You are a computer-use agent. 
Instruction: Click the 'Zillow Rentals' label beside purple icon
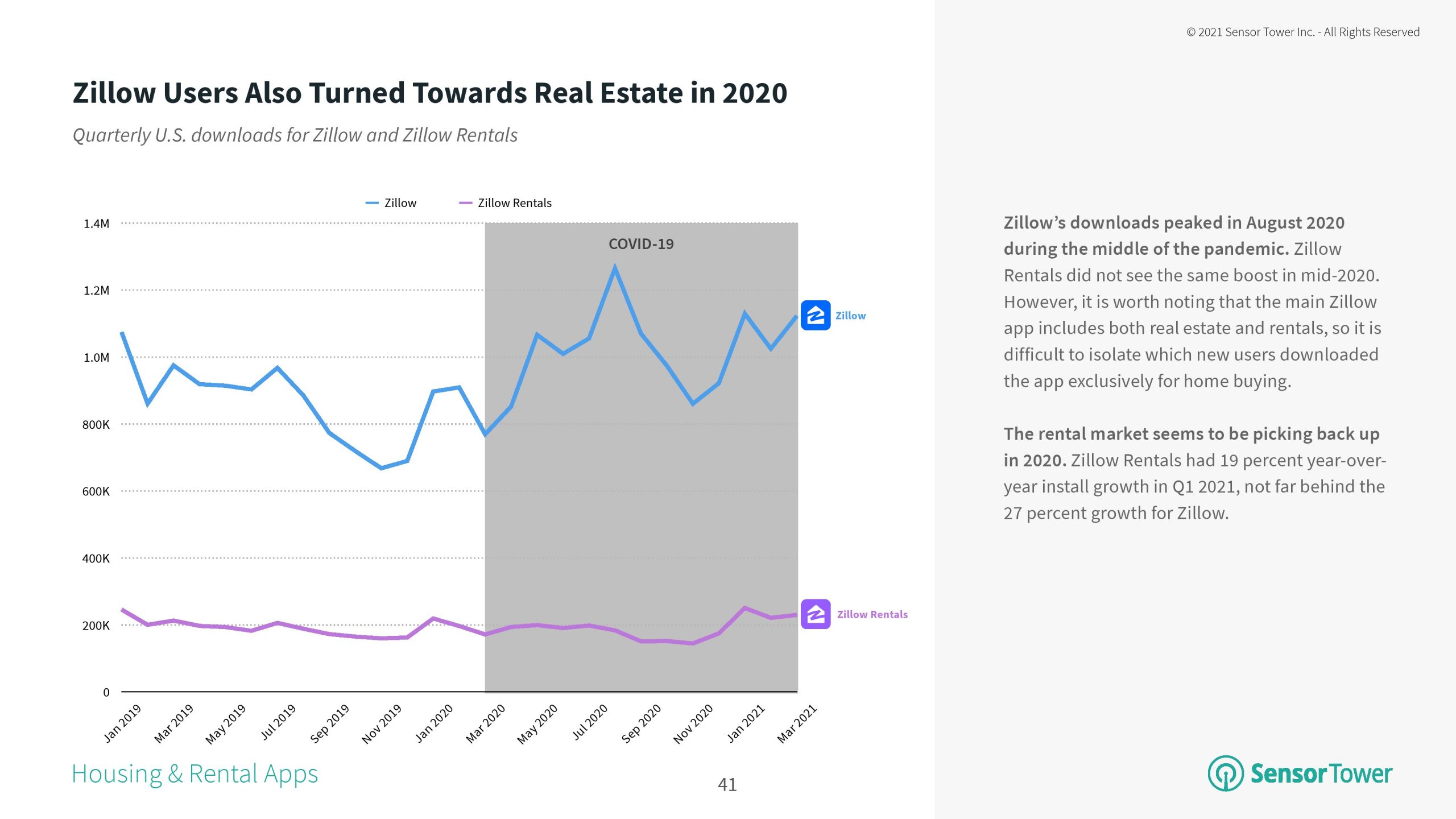click(872, 614)
